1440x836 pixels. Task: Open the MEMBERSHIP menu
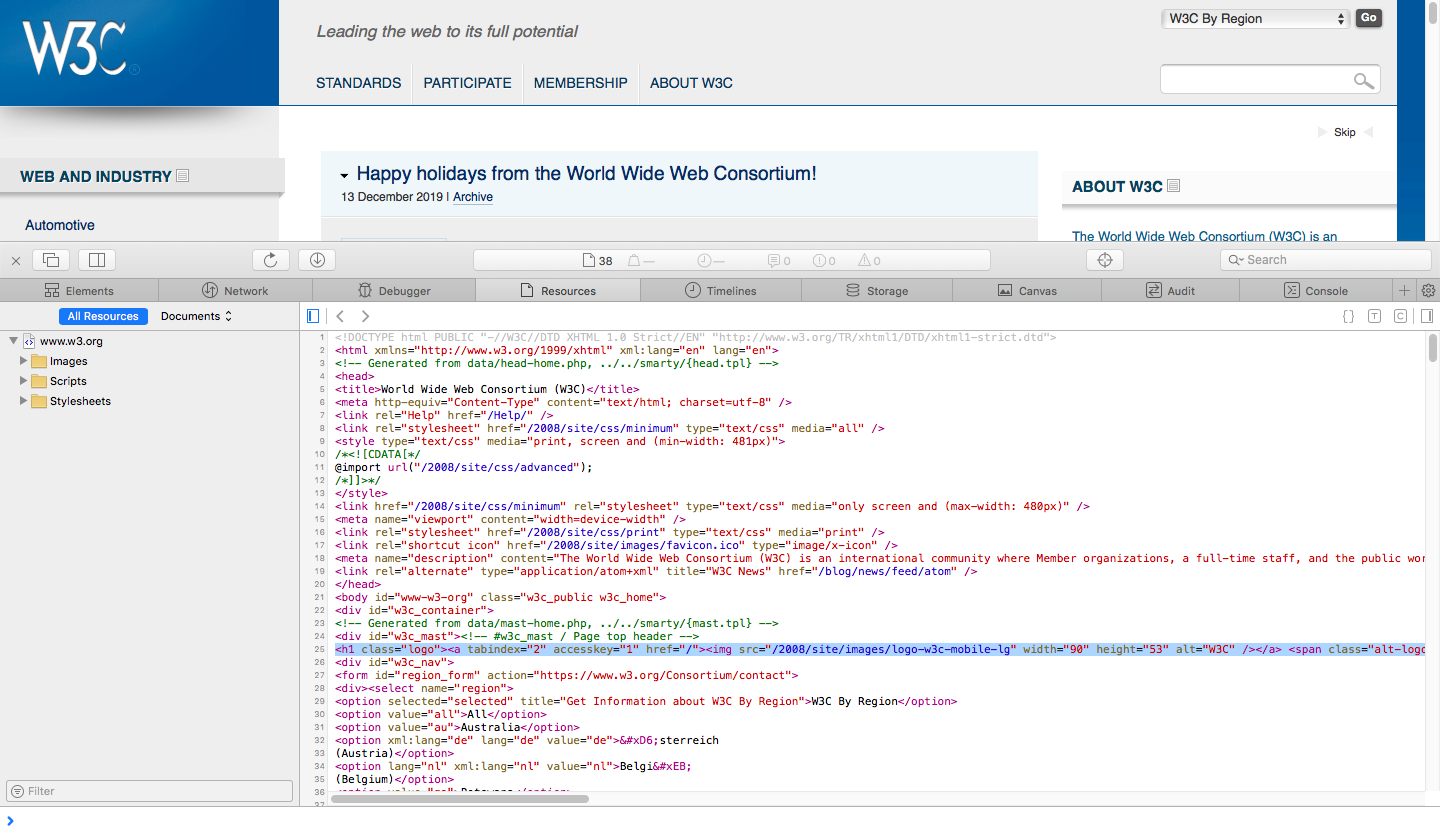(581, 83)
